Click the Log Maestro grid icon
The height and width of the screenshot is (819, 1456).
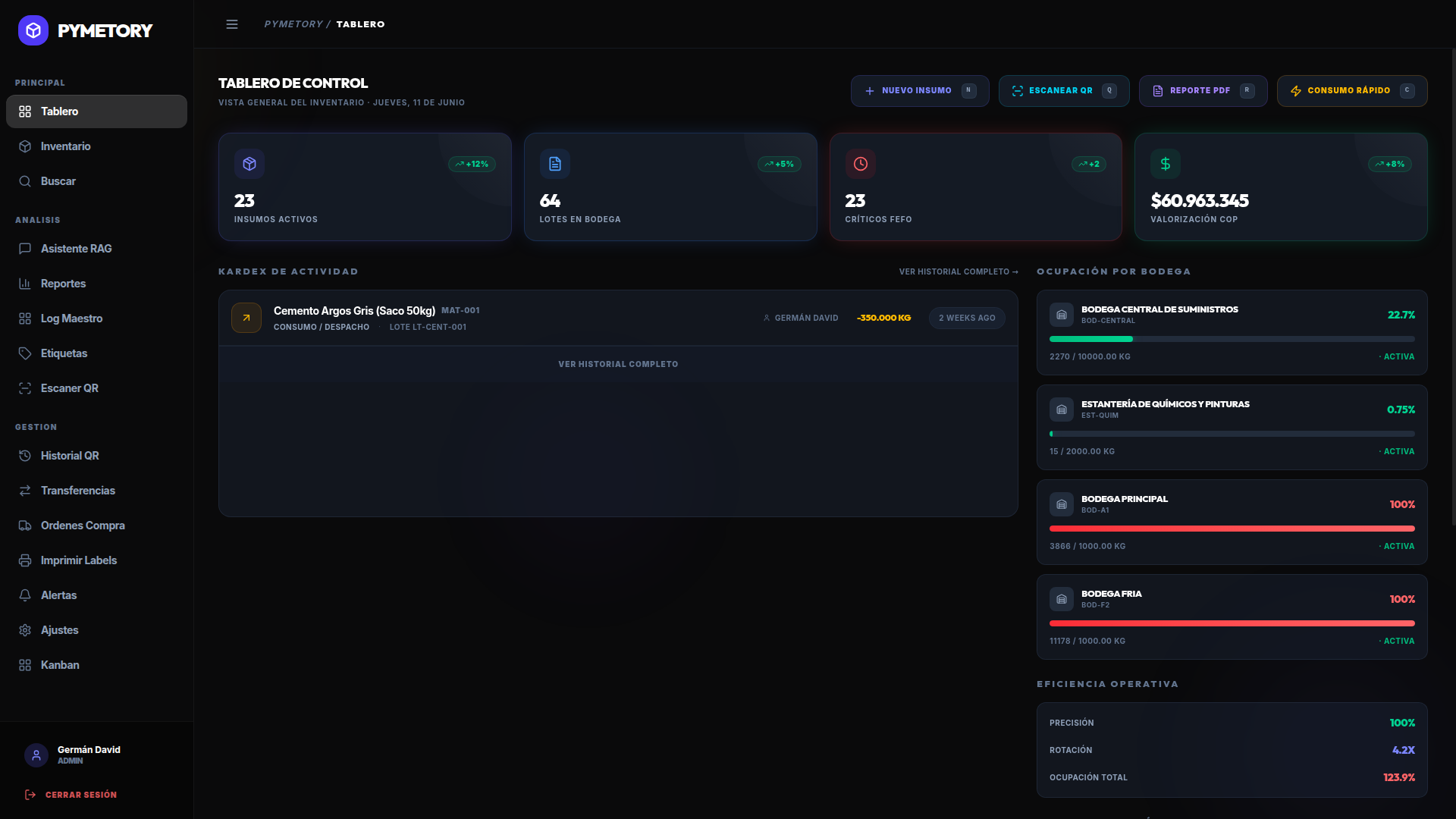pyautogui.click(x=25, y=318)
